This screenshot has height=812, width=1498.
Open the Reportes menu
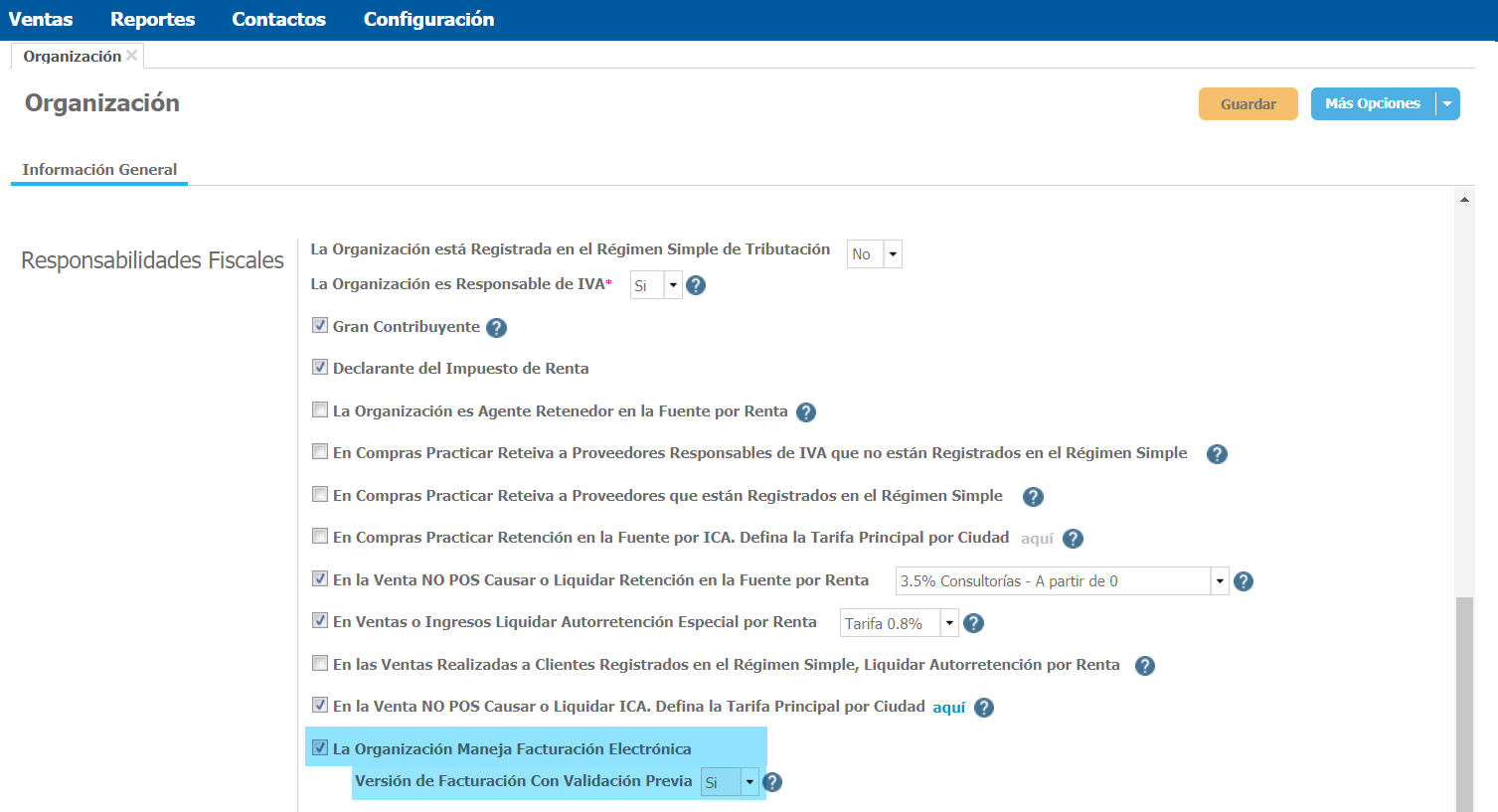tap(152, 19)
